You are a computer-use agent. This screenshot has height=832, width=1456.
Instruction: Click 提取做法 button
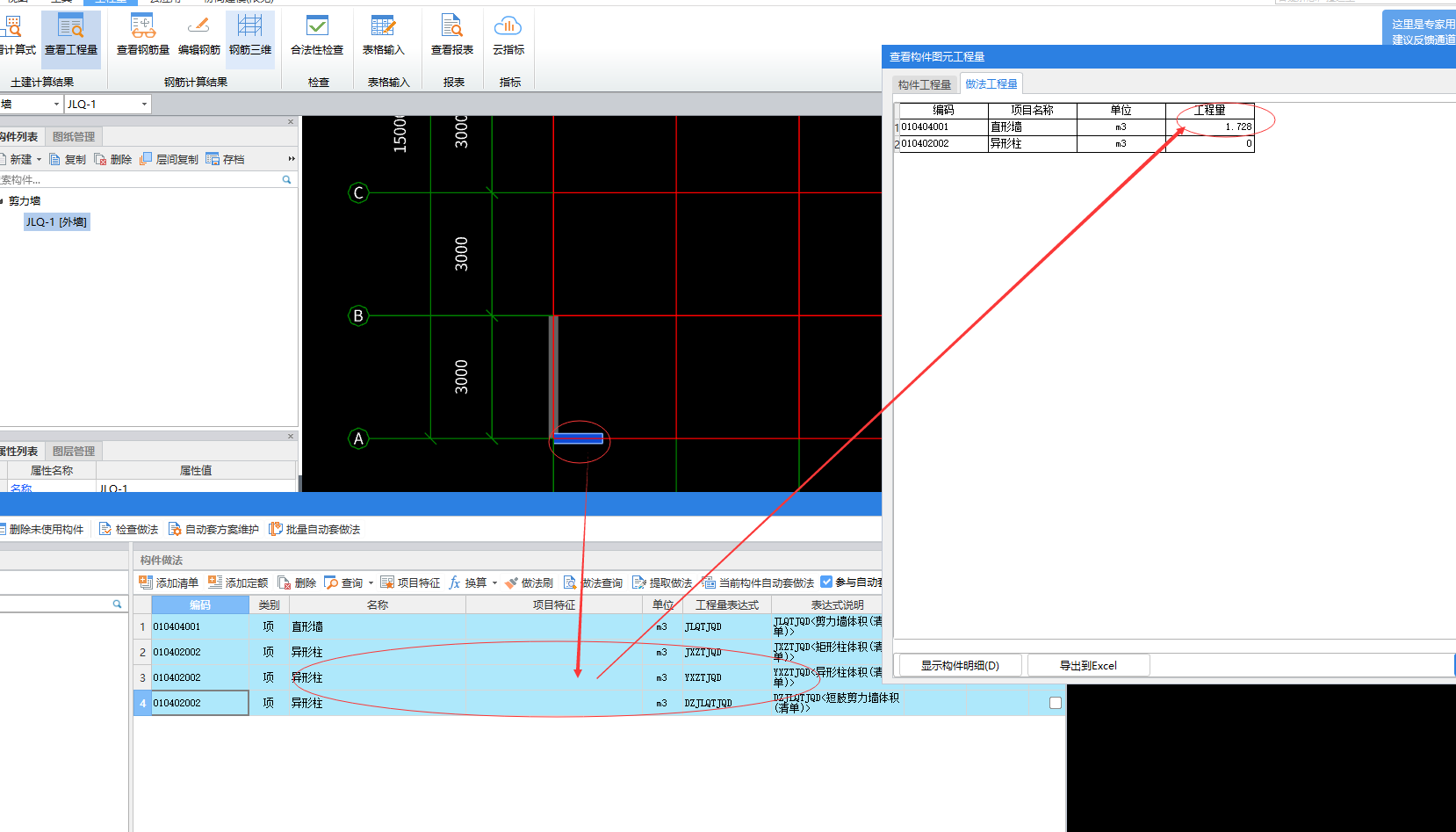pyautogui.click(x=662, y=582)
